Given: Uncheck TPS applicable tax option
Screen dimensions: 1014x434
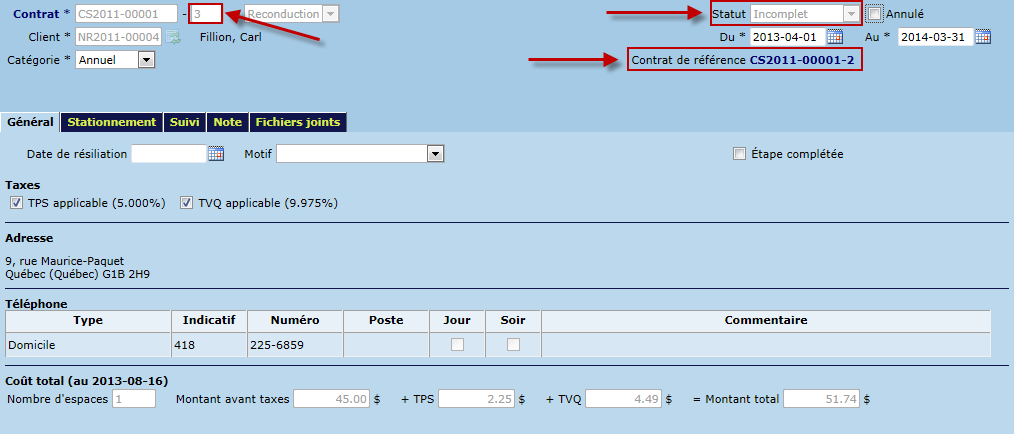Looking at the screenshot, I should [x=16, y=203].
